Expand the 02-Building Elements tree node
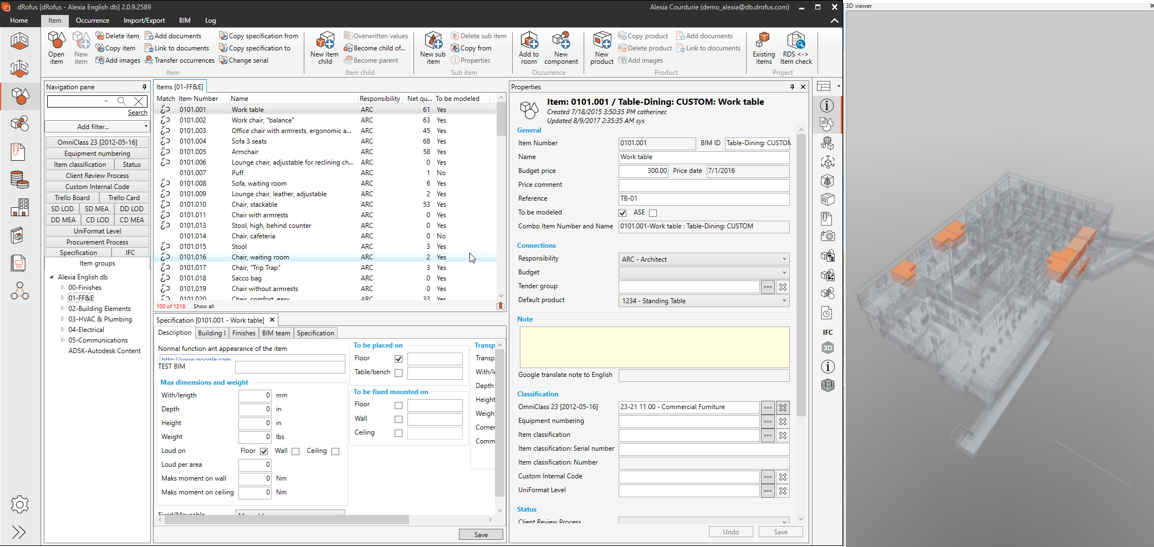This screenshot has width=1154, height=547. coord(62,309)
